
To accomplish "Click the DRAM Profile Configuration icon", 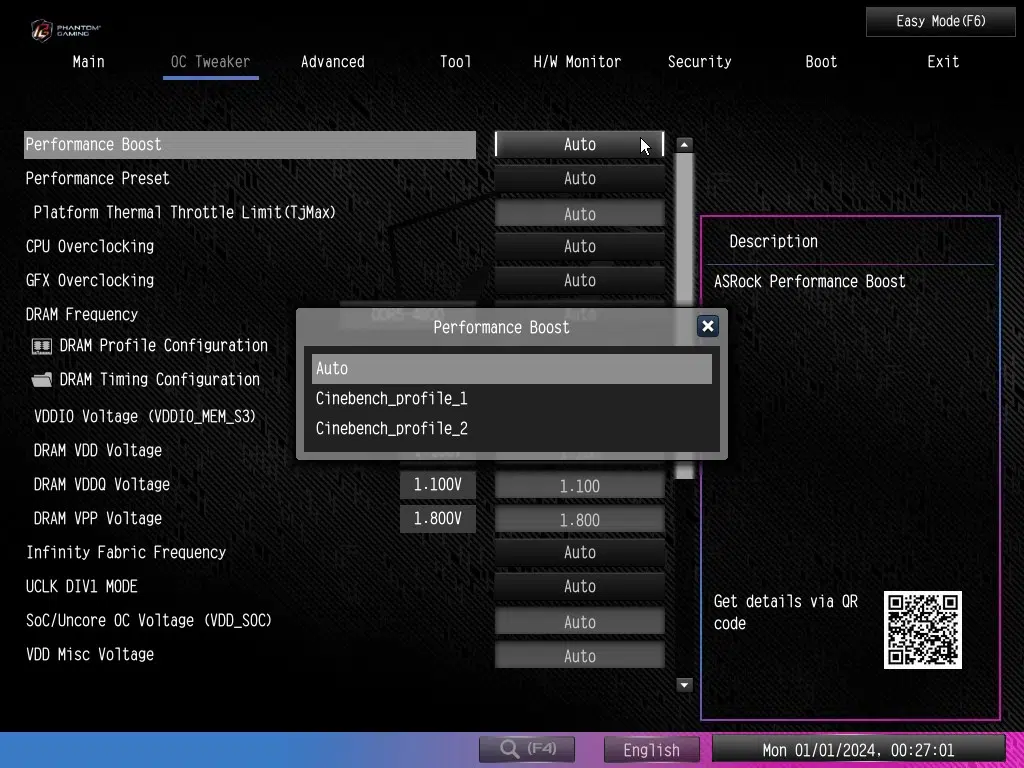I will (42, 346).
